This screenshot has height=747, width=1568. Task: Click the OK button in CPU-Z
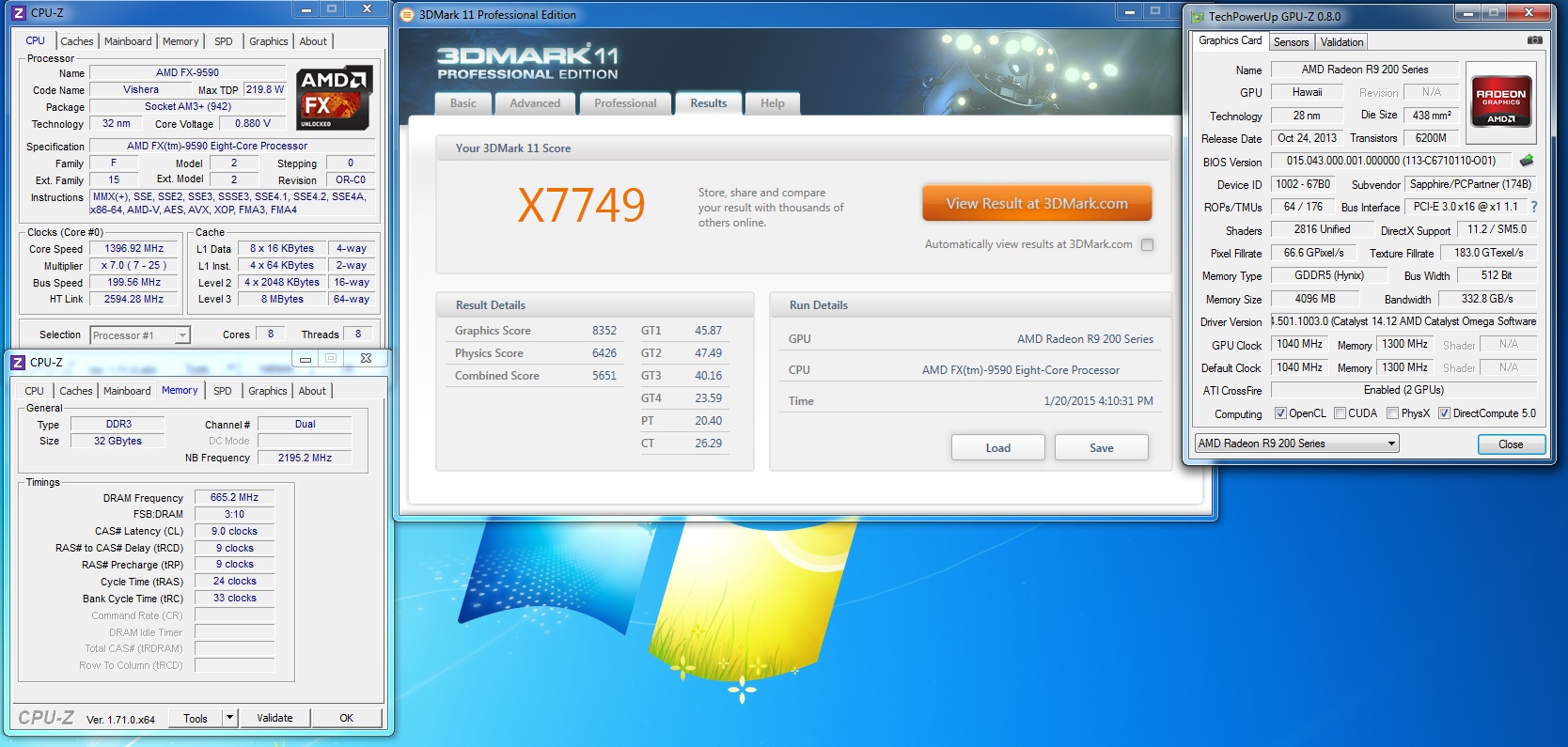tap(346, 718)
